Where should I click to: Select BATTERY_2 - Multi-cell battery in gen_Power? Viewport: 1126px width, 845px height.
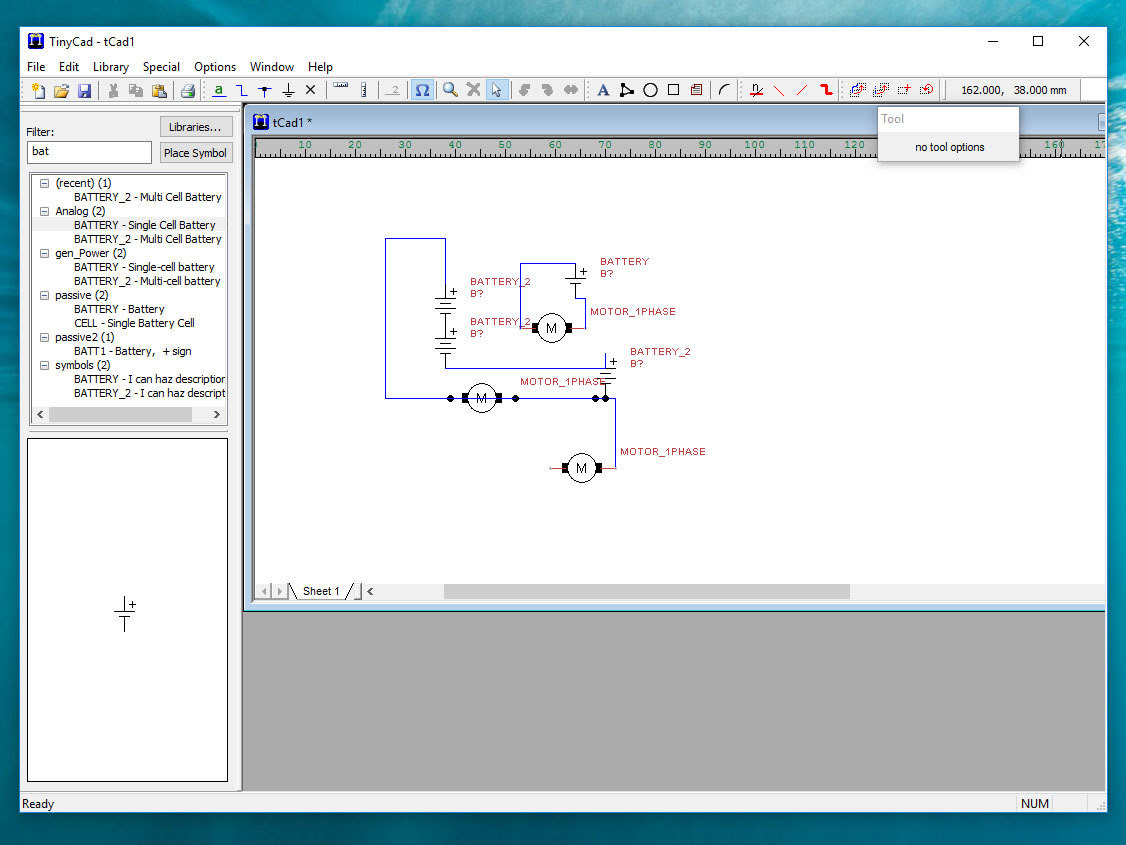(147, 281)
